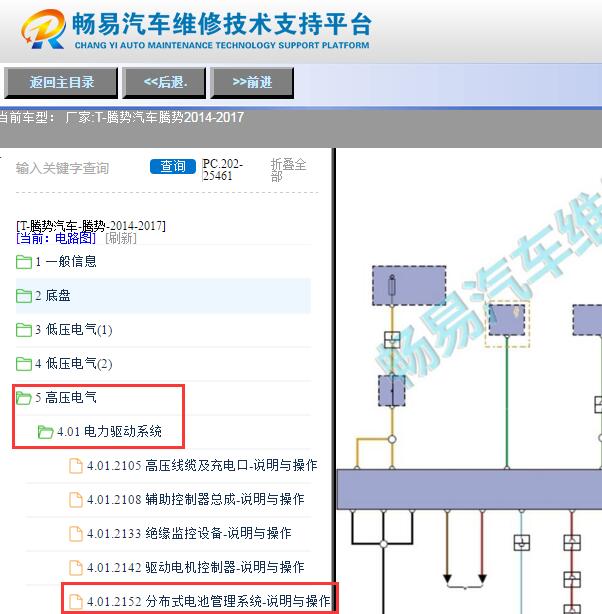The height and width of the screenshot is (614, 602).
Task: Return to main directory with 返回主目录
Action: click(x=61, y=83)
